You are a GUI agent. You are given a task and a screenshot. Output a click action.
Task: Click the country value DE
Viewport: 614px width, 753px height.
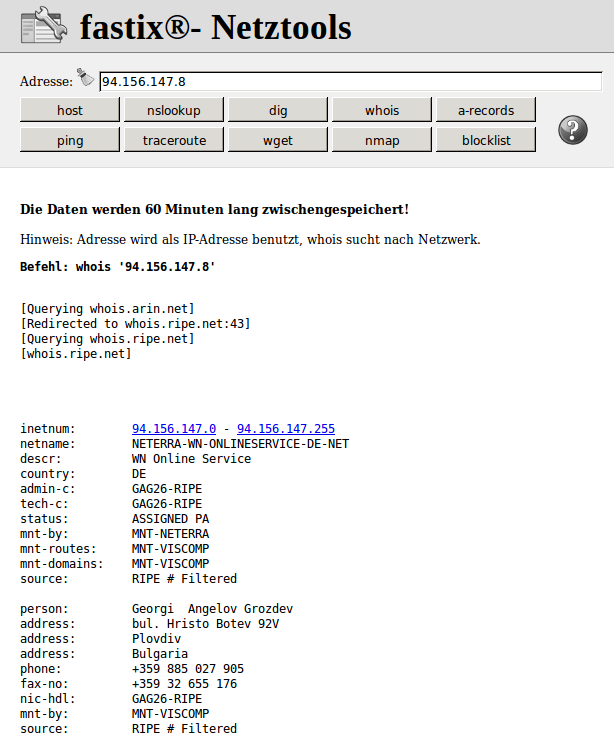point(139,474)
